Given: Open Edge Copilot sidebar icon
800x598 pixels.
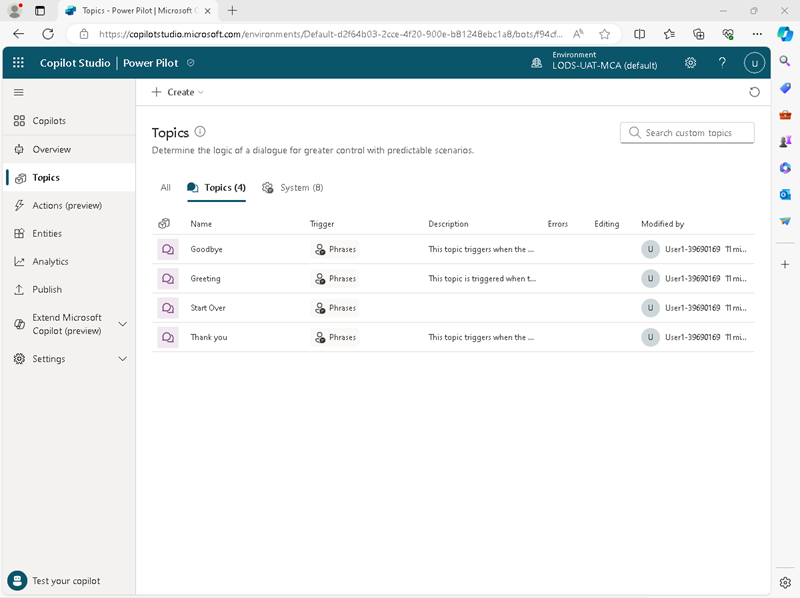Looking at the screenshot, I should [x=785, y=34].
